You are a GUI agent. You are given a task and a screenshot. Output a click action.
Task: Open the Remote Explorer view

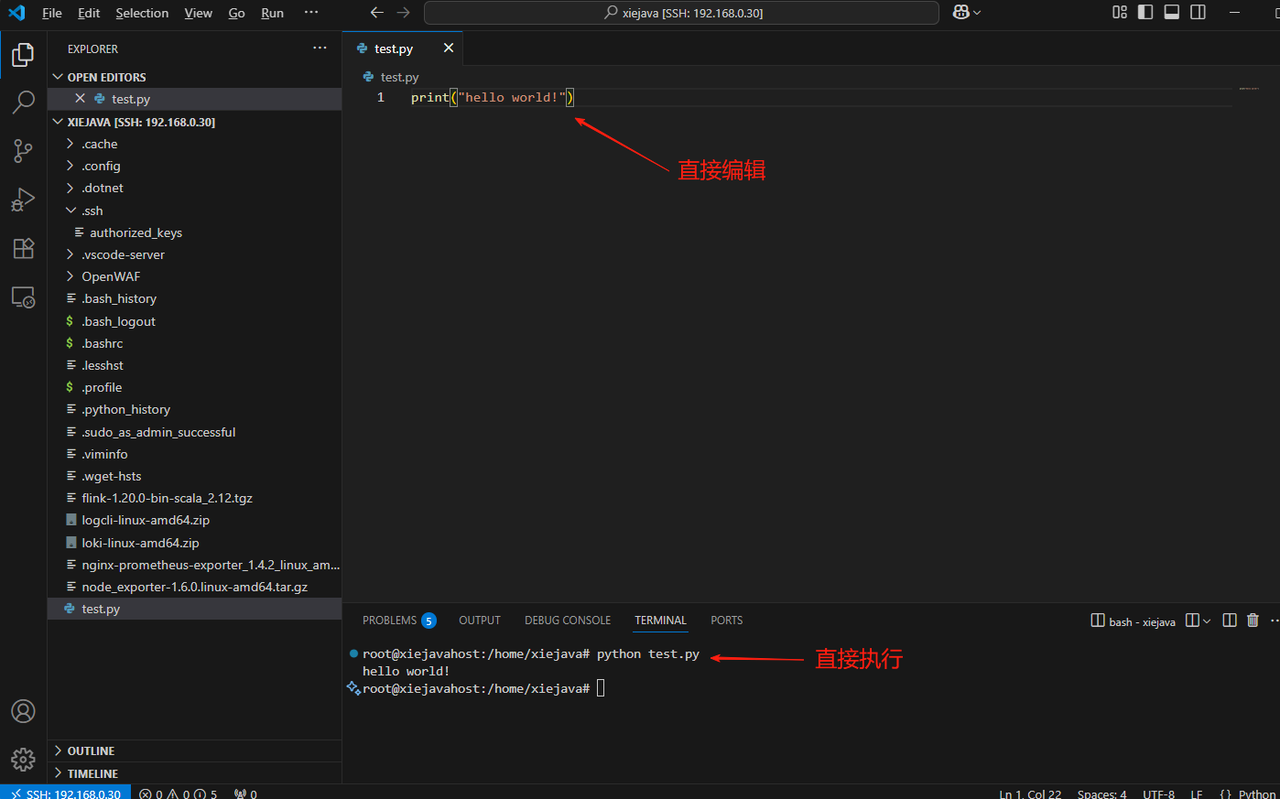point(23,297)
